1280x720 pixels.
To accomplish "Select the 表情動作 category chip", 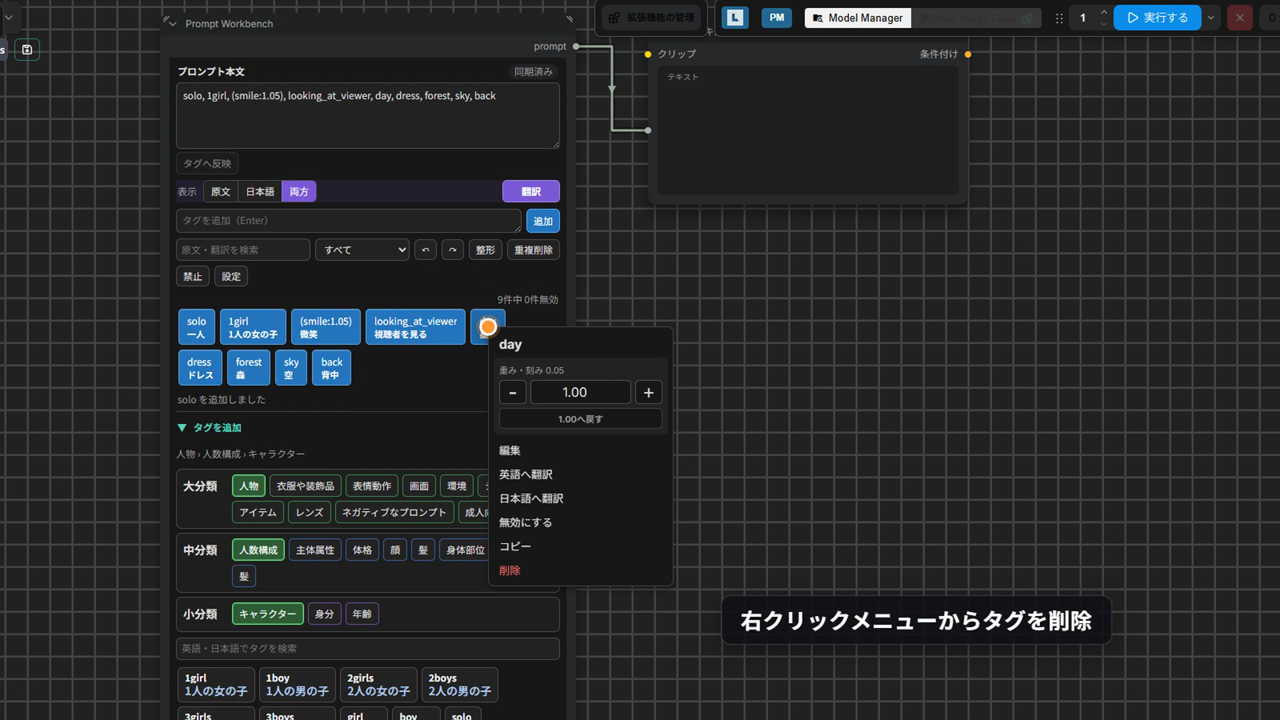I will pos(372,486).
